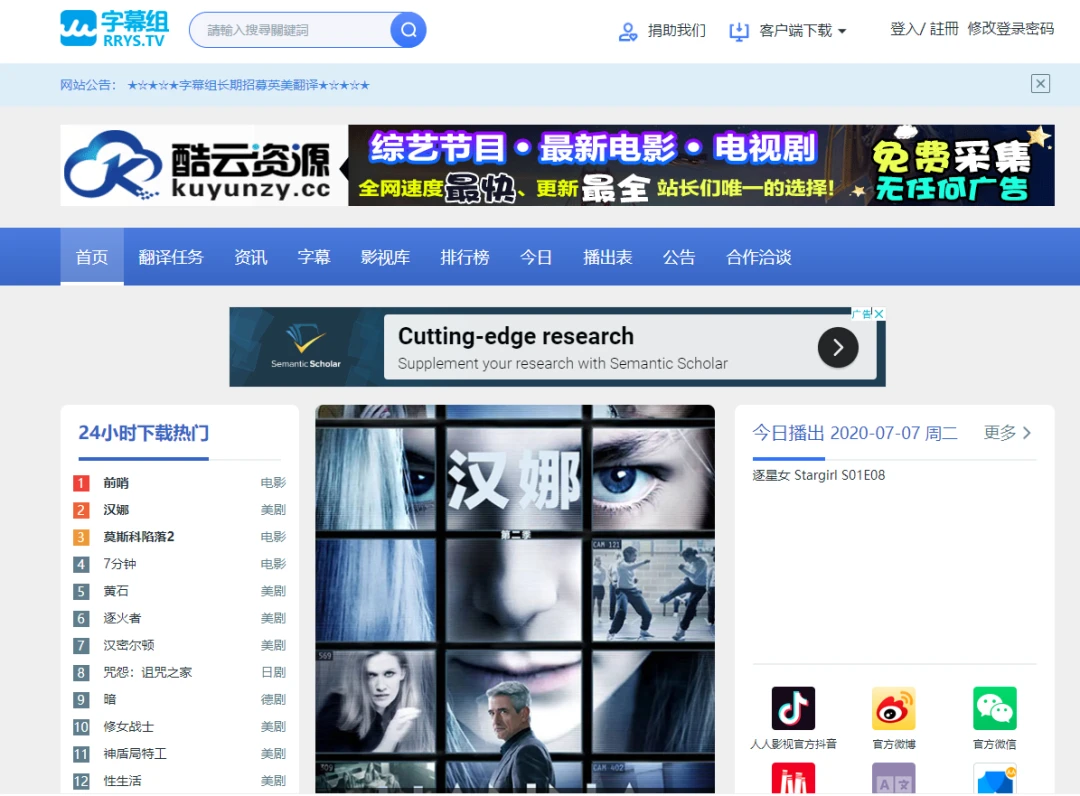Click the donate person icon
Screen dimensions: 1080x796
(x=627, y=31)
